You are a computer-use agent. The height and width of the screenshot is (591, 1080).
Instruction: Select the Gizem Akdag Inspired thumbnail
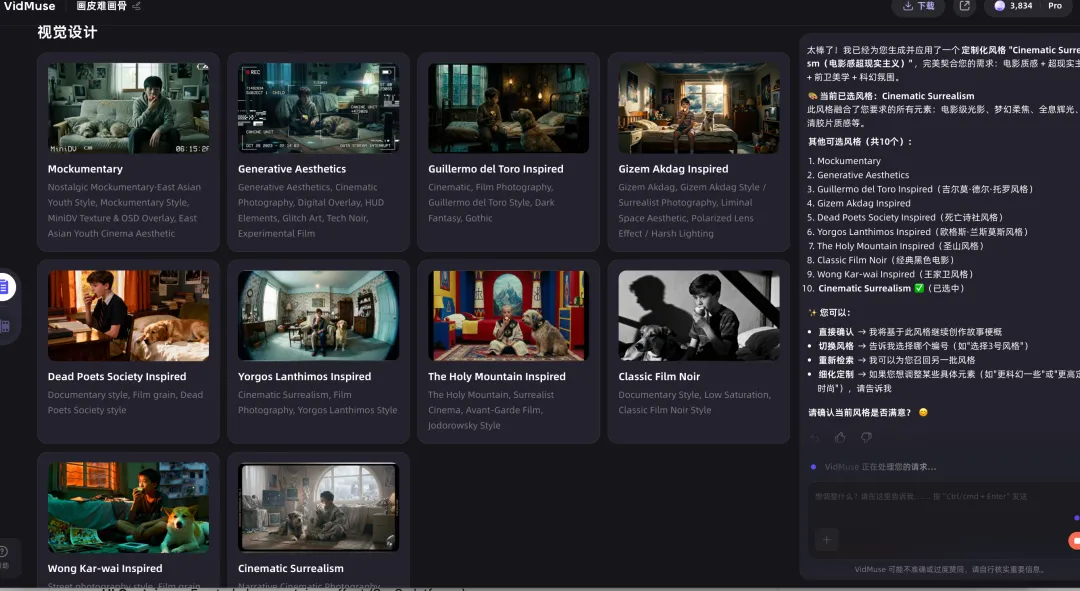click(x=698, y=108)
